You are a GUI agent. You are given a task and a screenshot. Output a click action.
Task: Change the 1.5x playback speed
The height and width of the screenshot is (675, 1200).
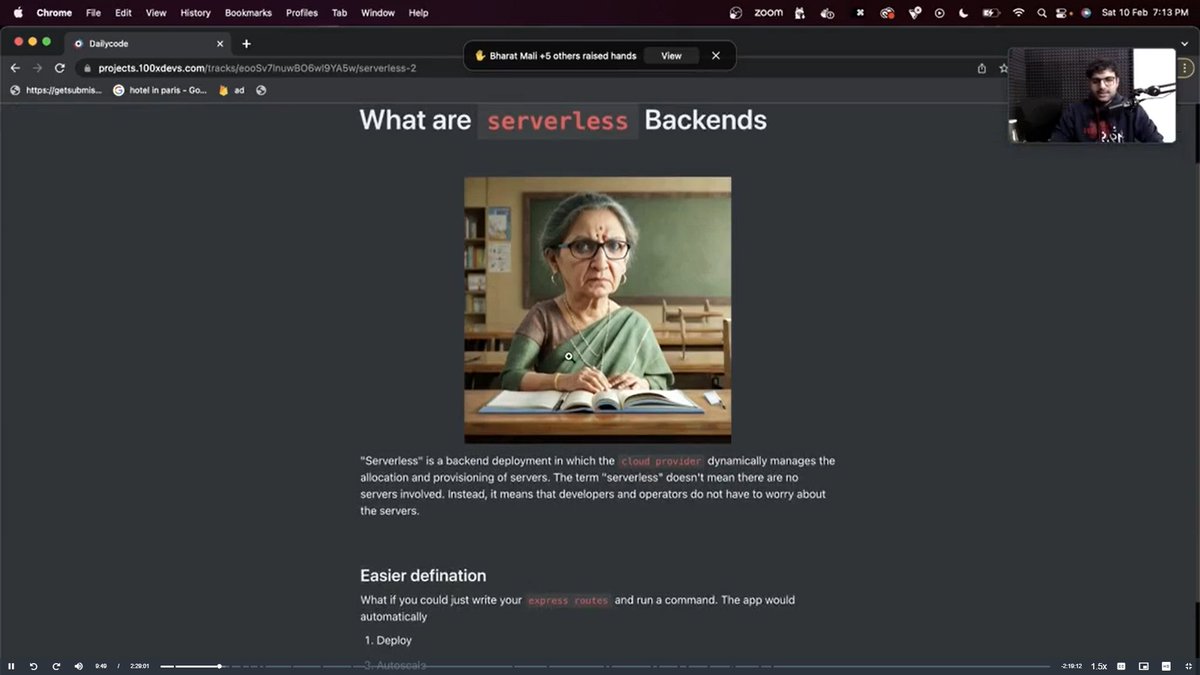click(x=1098, y=666)
